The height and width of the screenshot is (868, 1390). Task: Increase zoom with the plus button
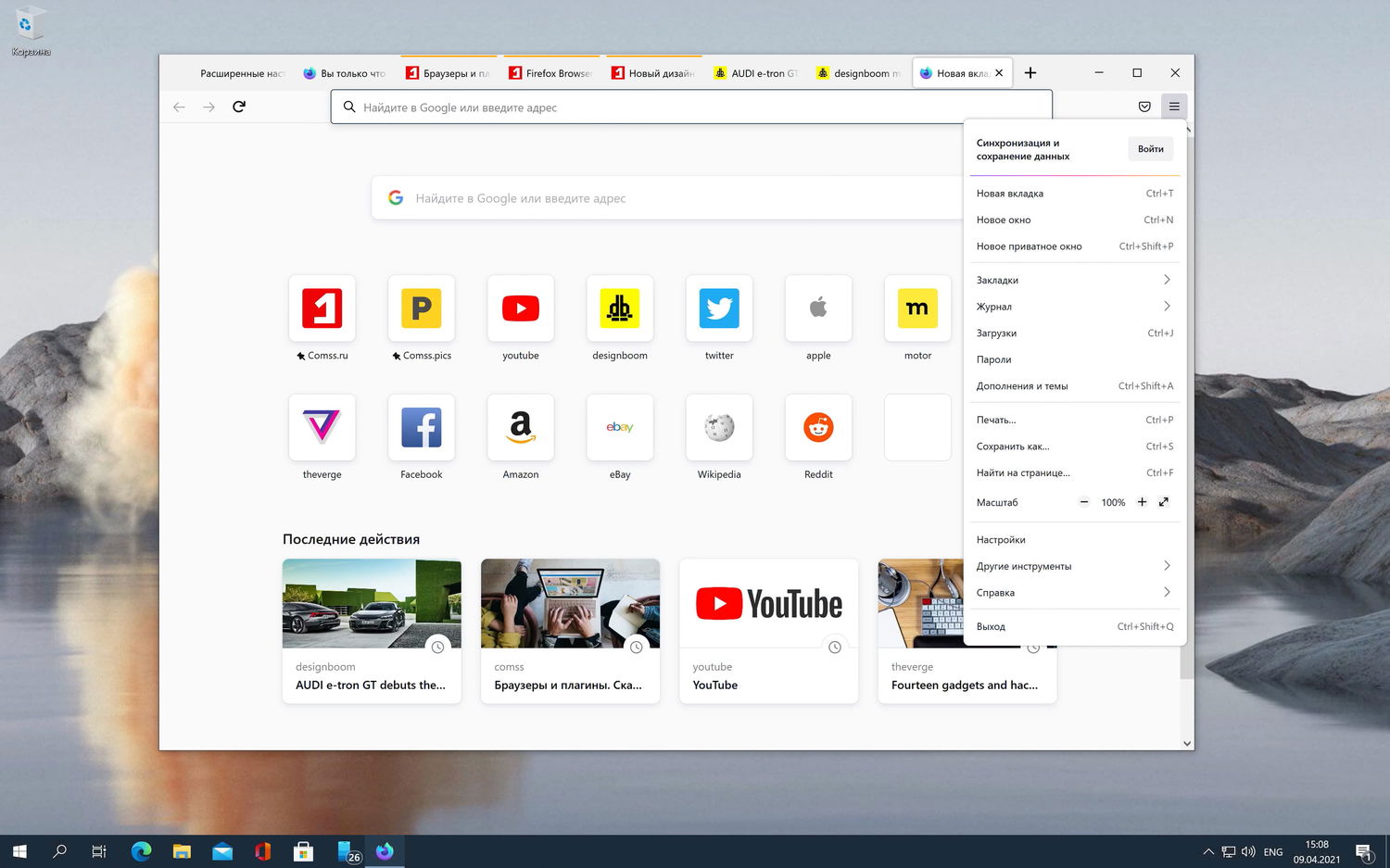coord(1142,502)
